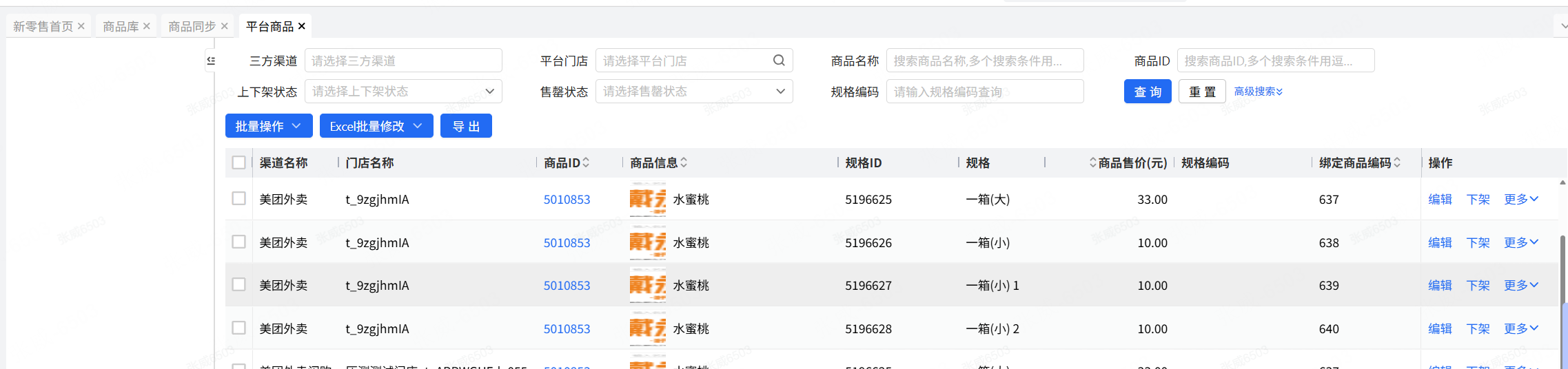1568x369 pixels.
Task: Check the row with spec ID 5196628
Action: tap(239, 328)
